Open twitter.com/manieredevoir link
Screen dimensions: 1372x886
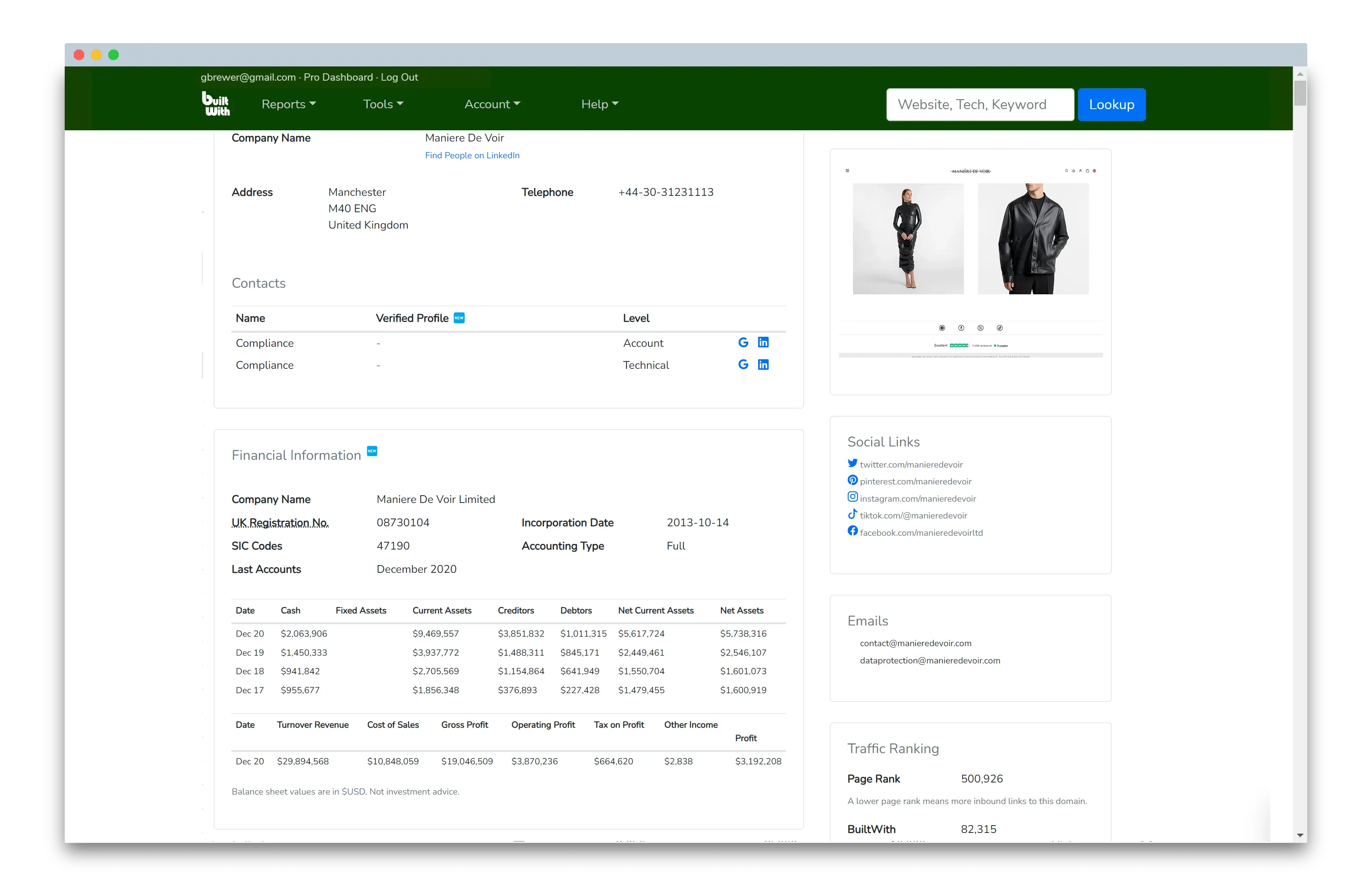pos(911,465)
